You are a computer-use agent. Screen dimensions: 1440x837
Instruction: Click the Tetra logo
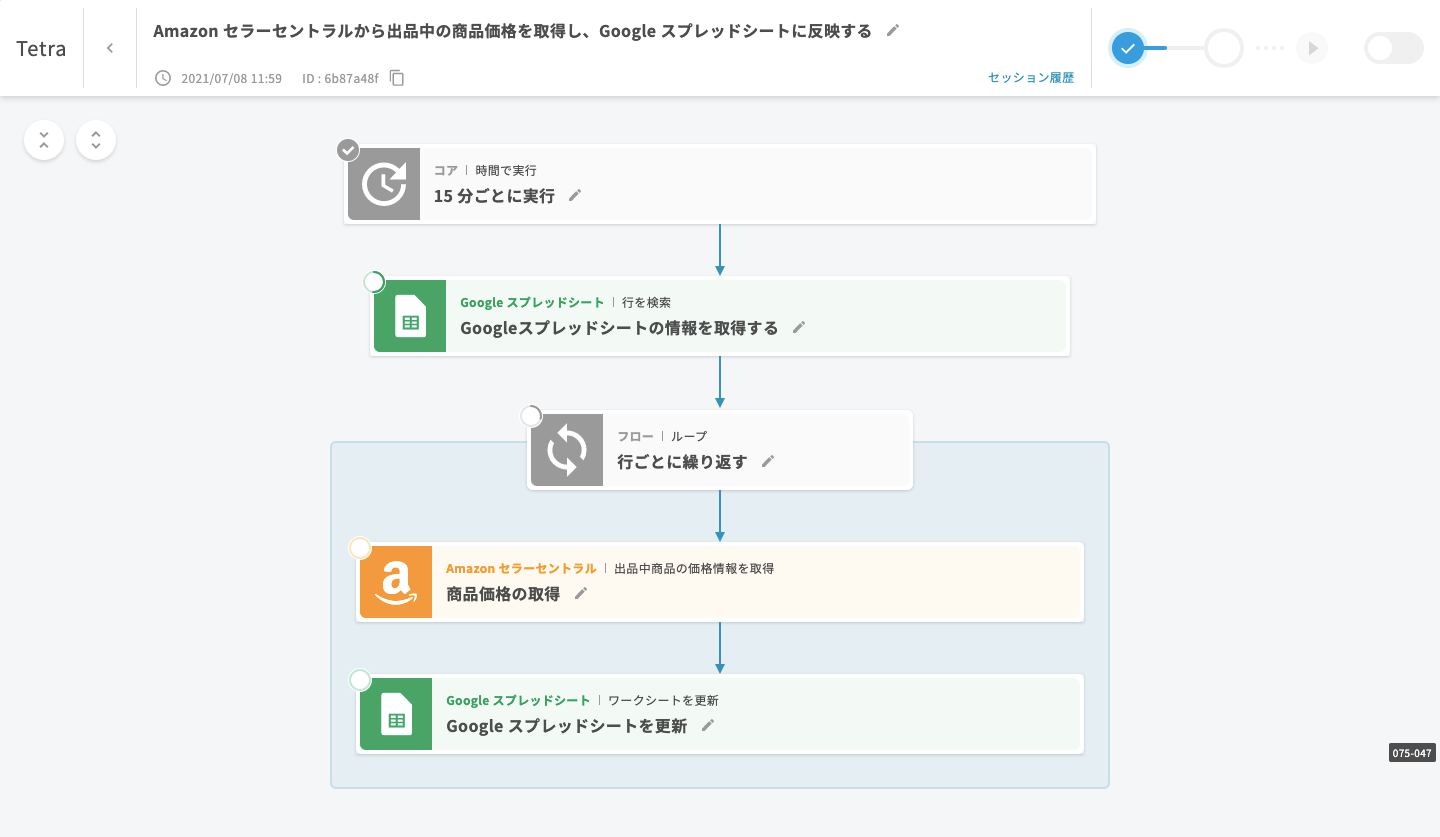(41, 48)
